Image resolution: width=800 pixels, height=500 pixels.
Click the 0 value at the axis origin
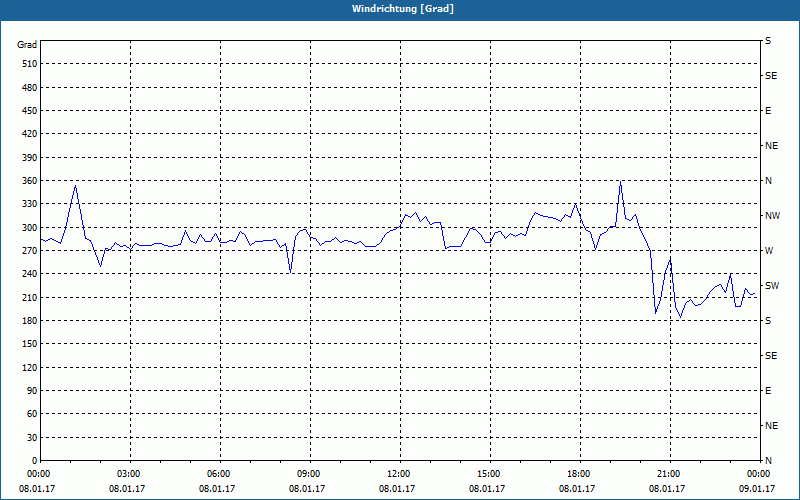pyautogui.click(x=35, y=461)
